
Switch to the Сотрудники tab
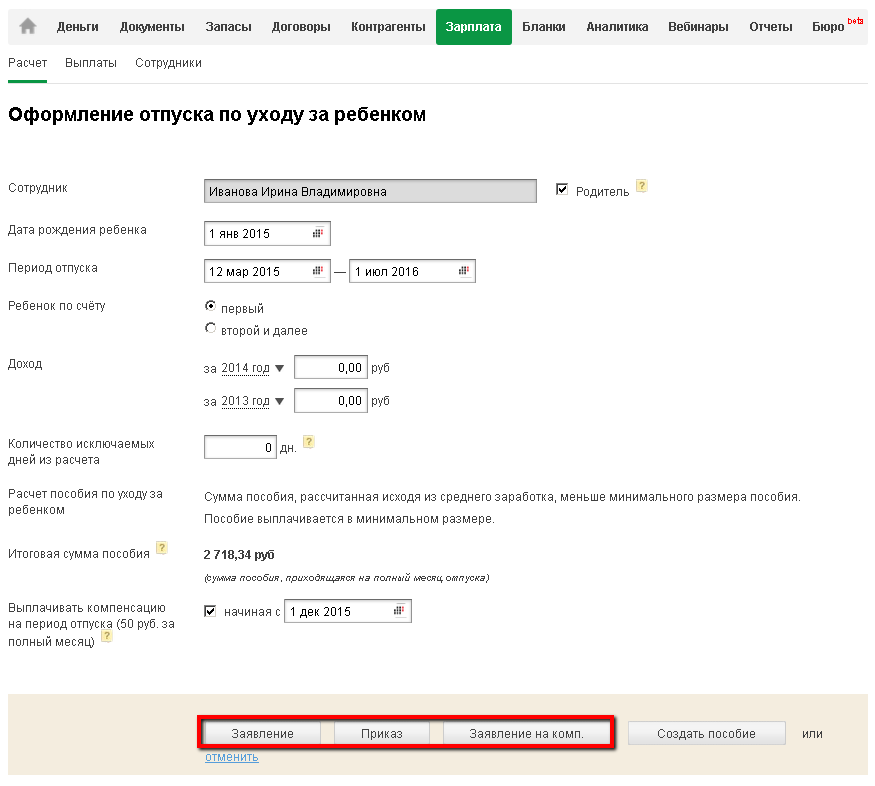168,63
